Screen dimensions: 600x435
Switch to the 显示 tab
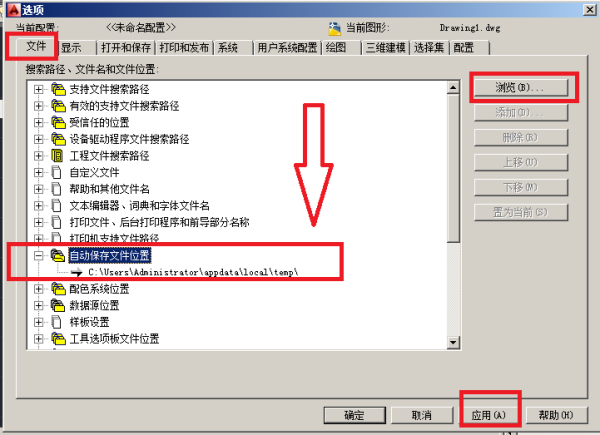(76, 48)
